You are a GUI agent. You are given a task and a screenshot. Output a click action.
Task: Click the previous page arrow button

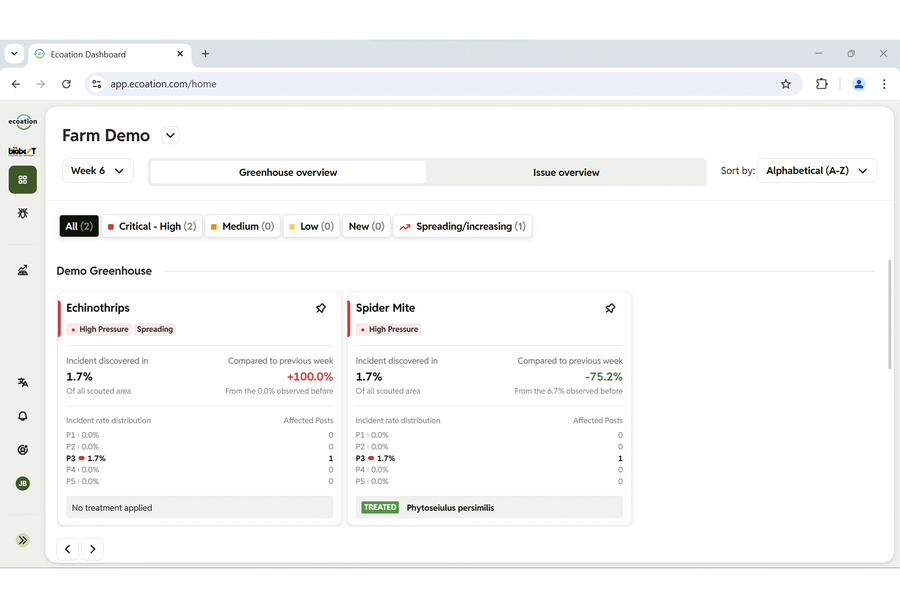(x=68, y=548)
